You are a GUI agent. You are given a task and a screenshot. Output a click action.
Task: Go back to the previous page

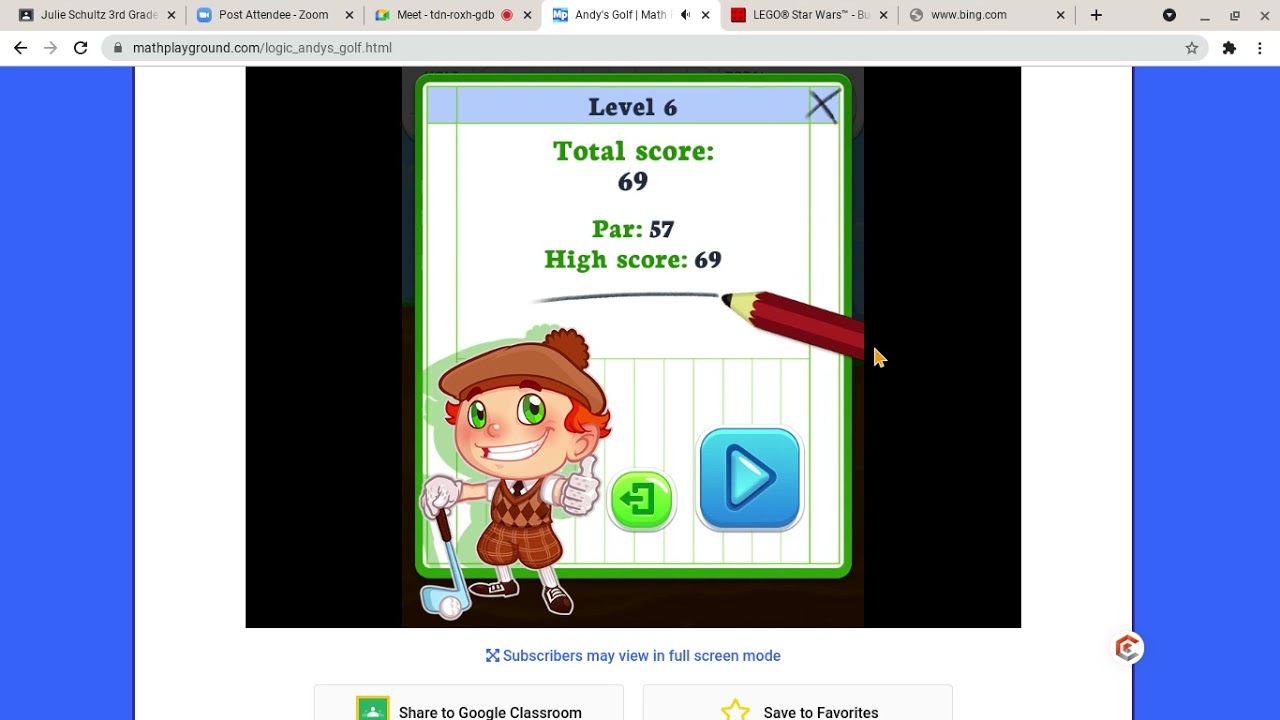(20, 48)
